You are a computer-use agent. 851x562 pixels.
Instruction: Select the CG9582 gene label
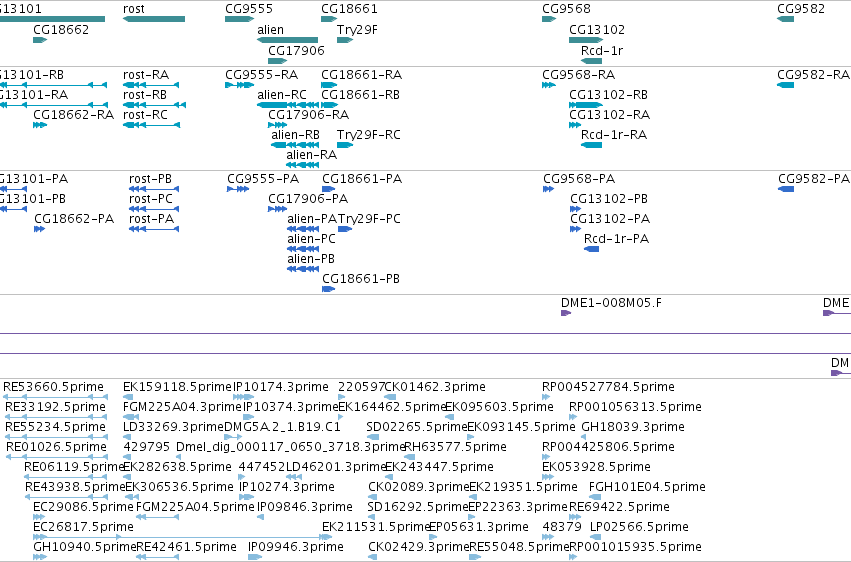click(x=801, y=9)
